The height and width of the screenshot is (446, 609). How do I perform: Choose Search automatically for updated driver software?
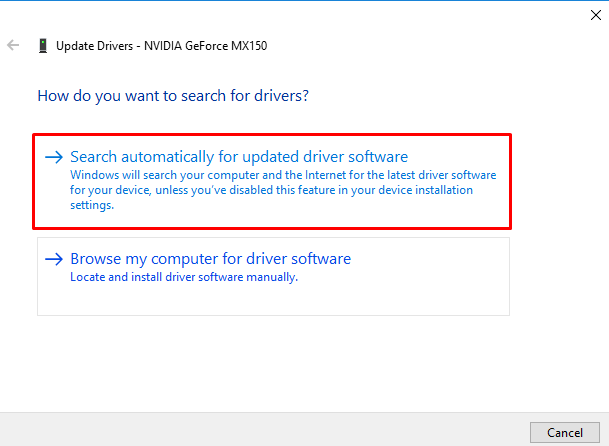pyautogui.click(x=239, y=157)
